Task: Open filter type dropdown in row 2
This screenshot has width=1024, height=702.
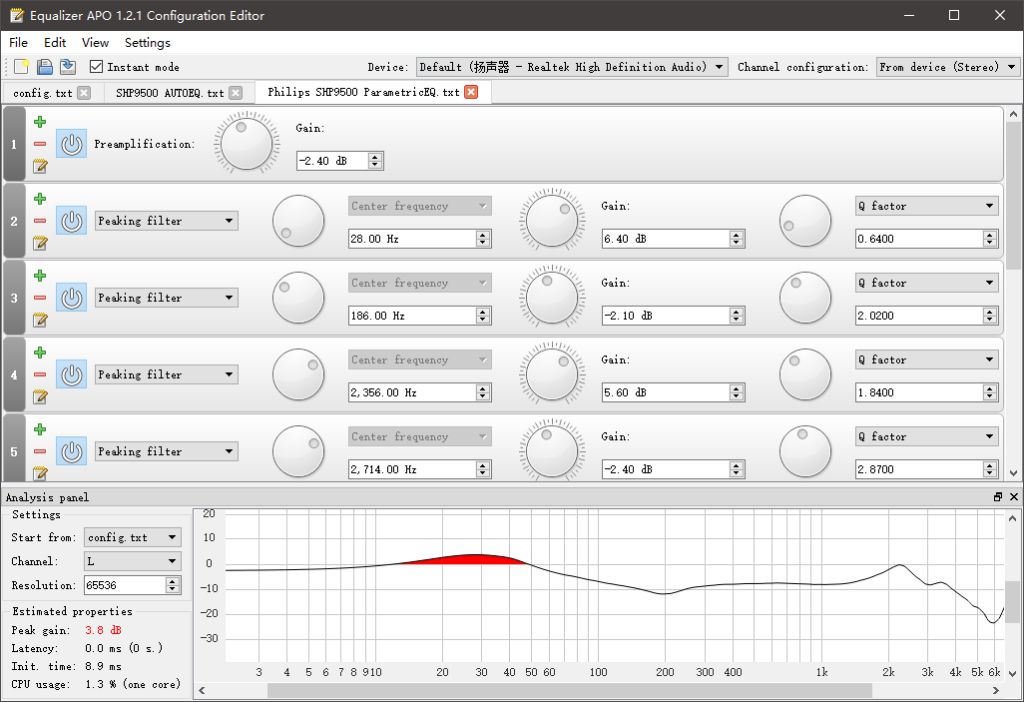Action: (166, 221)
